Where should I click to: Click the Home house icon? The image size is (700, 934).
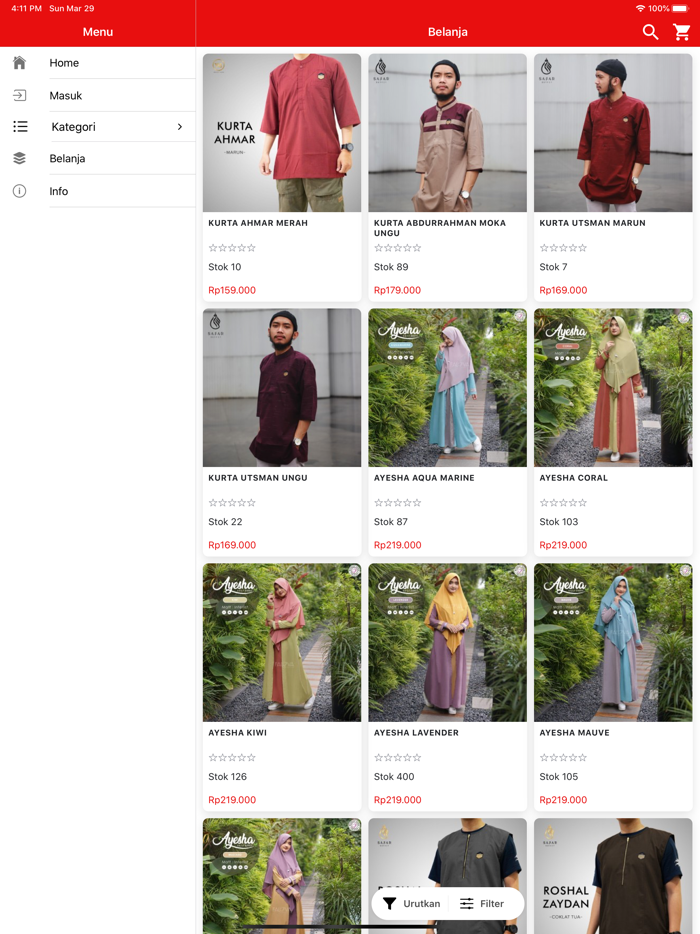pyautogui.click(x=20, y=63)
